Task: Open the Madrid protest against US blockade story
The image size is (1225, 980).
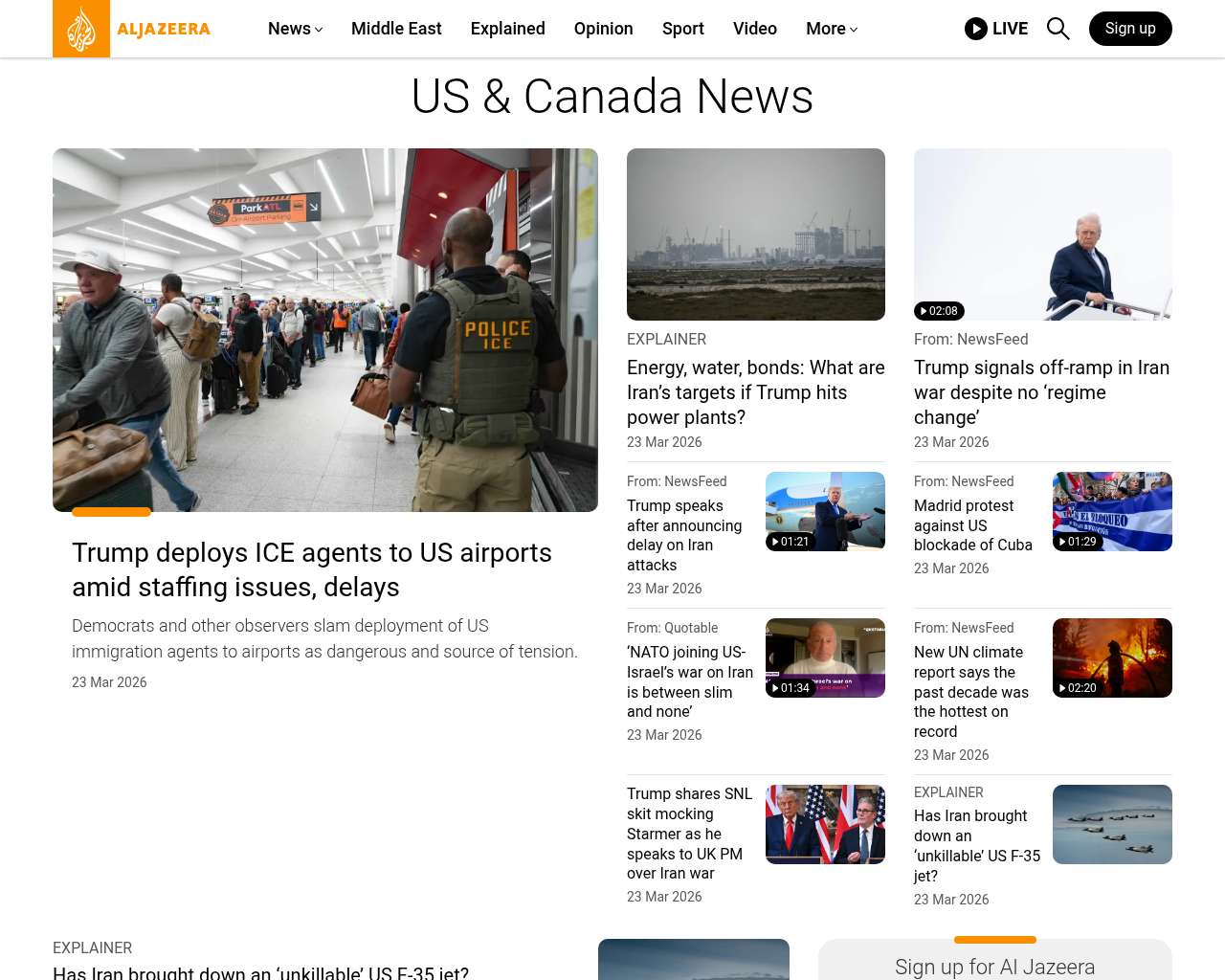Action: 973,525
